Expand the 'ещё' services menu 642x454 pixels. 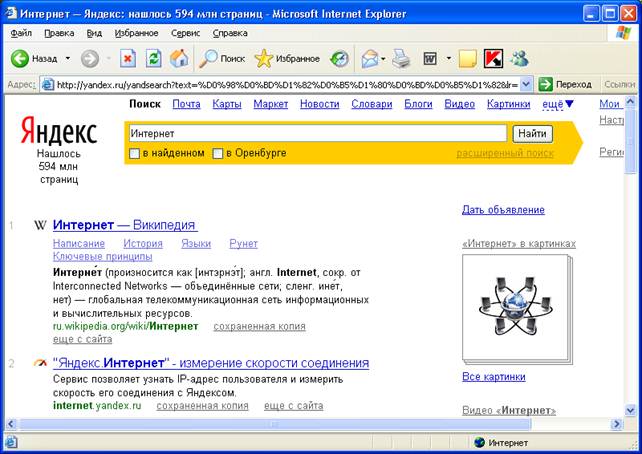point(558,104)
